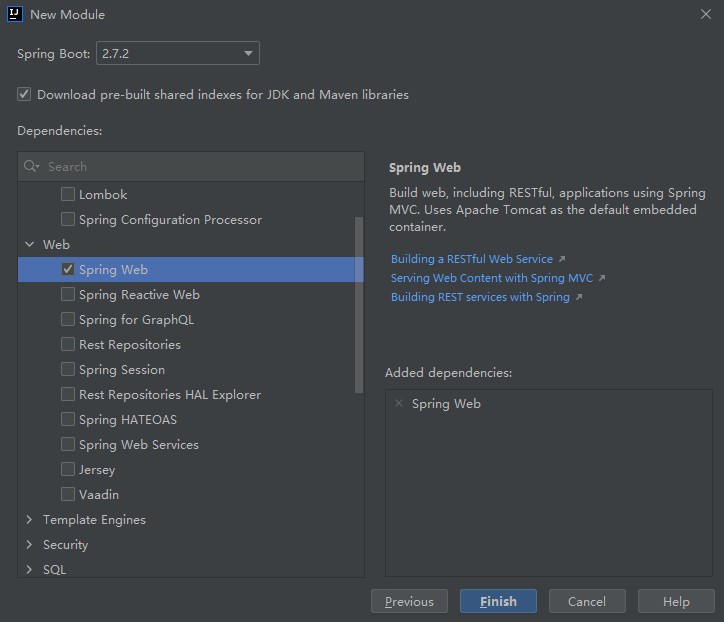The height and width of the screenshot is (622, 724).
Task: Click external arrow beside Serving Web Content link
Action: tap(602, 278)
